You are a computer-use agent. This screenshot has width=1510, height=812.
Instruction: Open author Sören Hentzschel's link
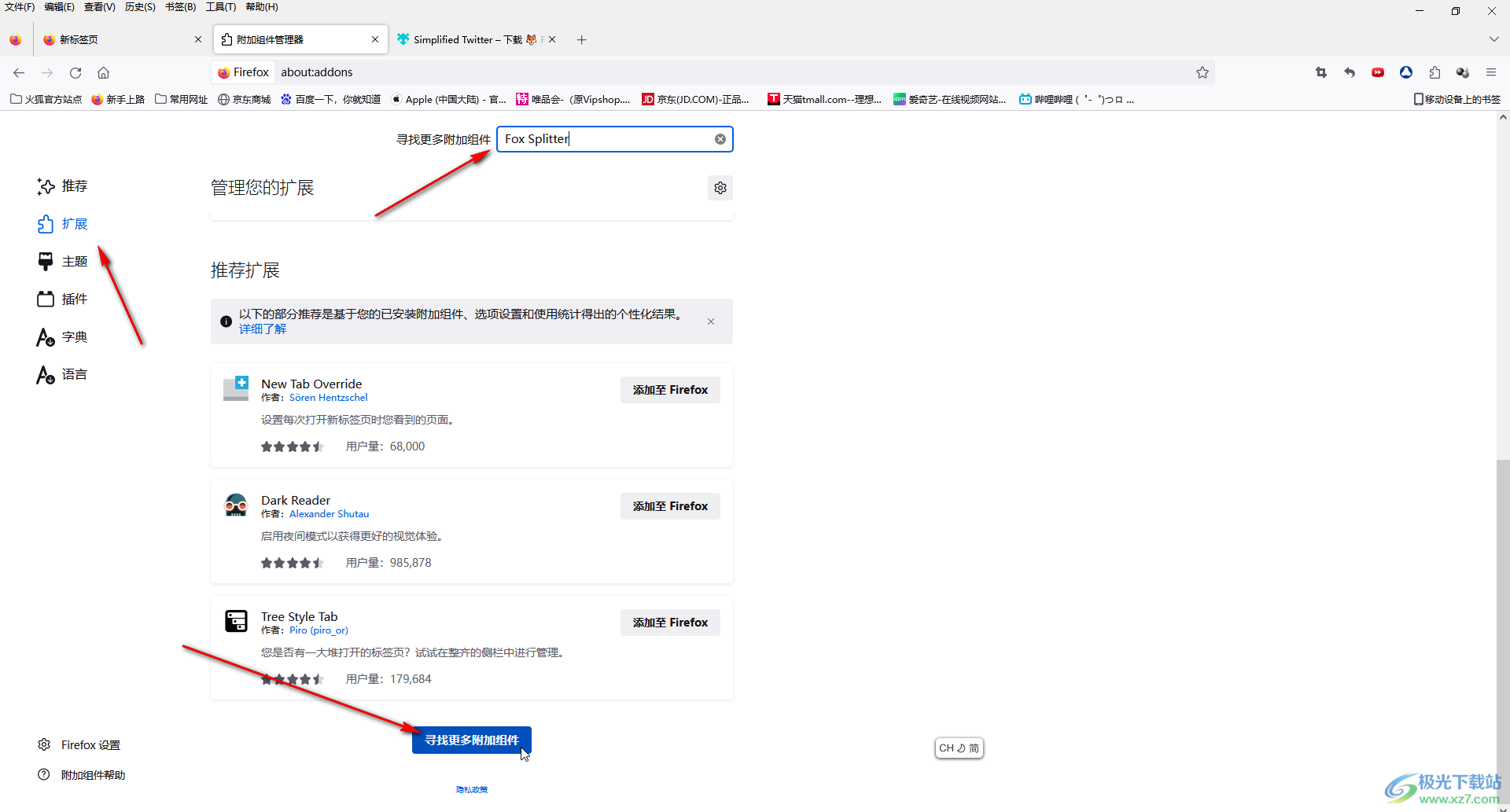[328, 398]
